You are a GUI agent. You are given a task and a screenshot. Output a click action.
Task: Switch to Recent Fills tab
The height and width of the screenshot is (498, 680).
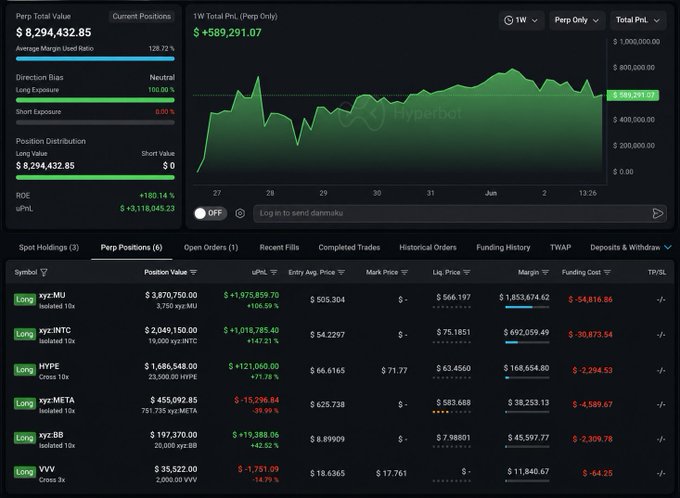tap(279, 247)
